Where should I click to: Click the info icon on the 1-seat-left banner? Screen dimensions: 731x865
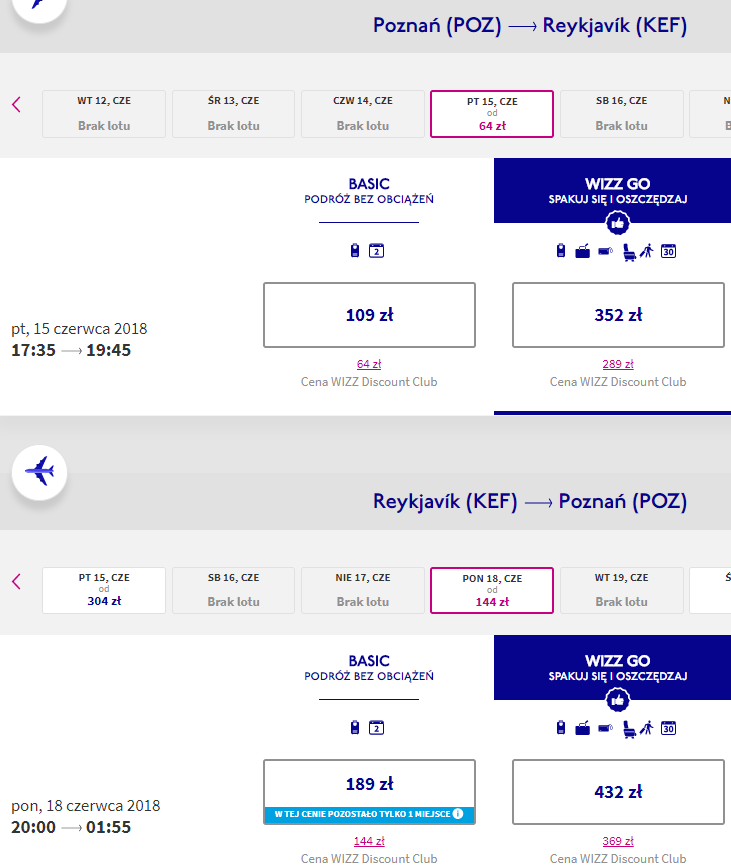coord(458,814)
